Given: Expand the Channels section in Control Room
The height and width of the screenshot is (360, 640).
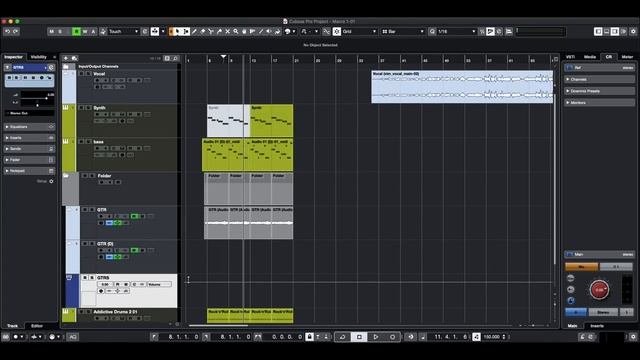Looking at the screenshot, I should pyautogui.click(x=600, y=79).
